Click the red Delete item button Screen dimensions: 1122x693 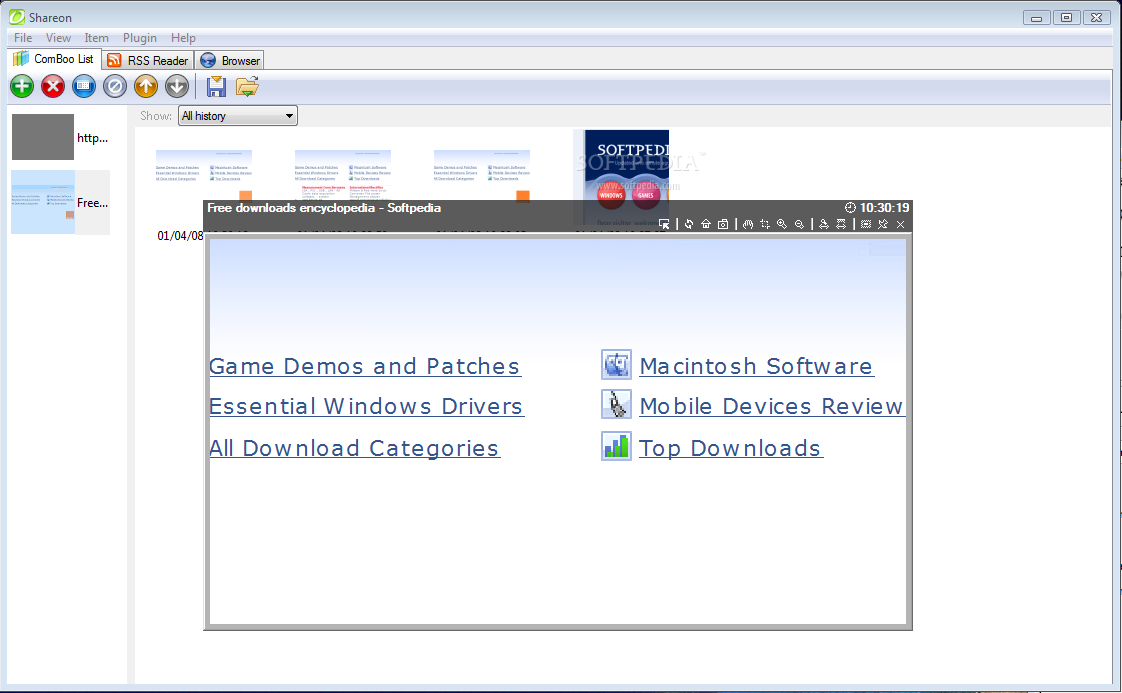click(53, 87)
